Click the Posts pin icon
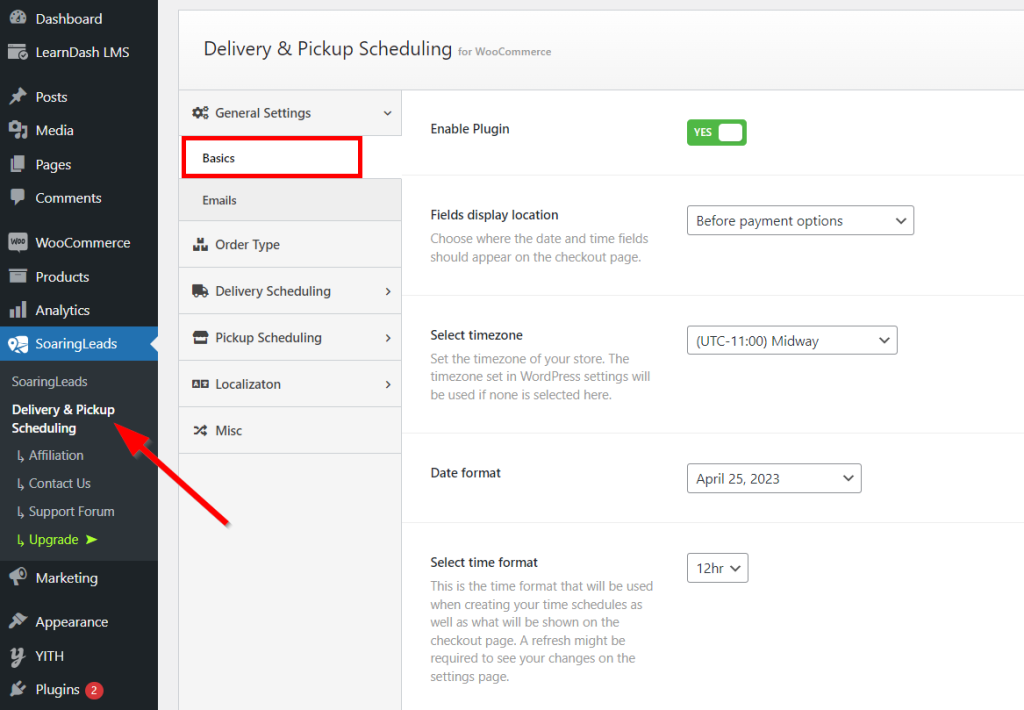The height and width of the screenshot is (710, 1024). pyautogui.click(x=18, y=97)
